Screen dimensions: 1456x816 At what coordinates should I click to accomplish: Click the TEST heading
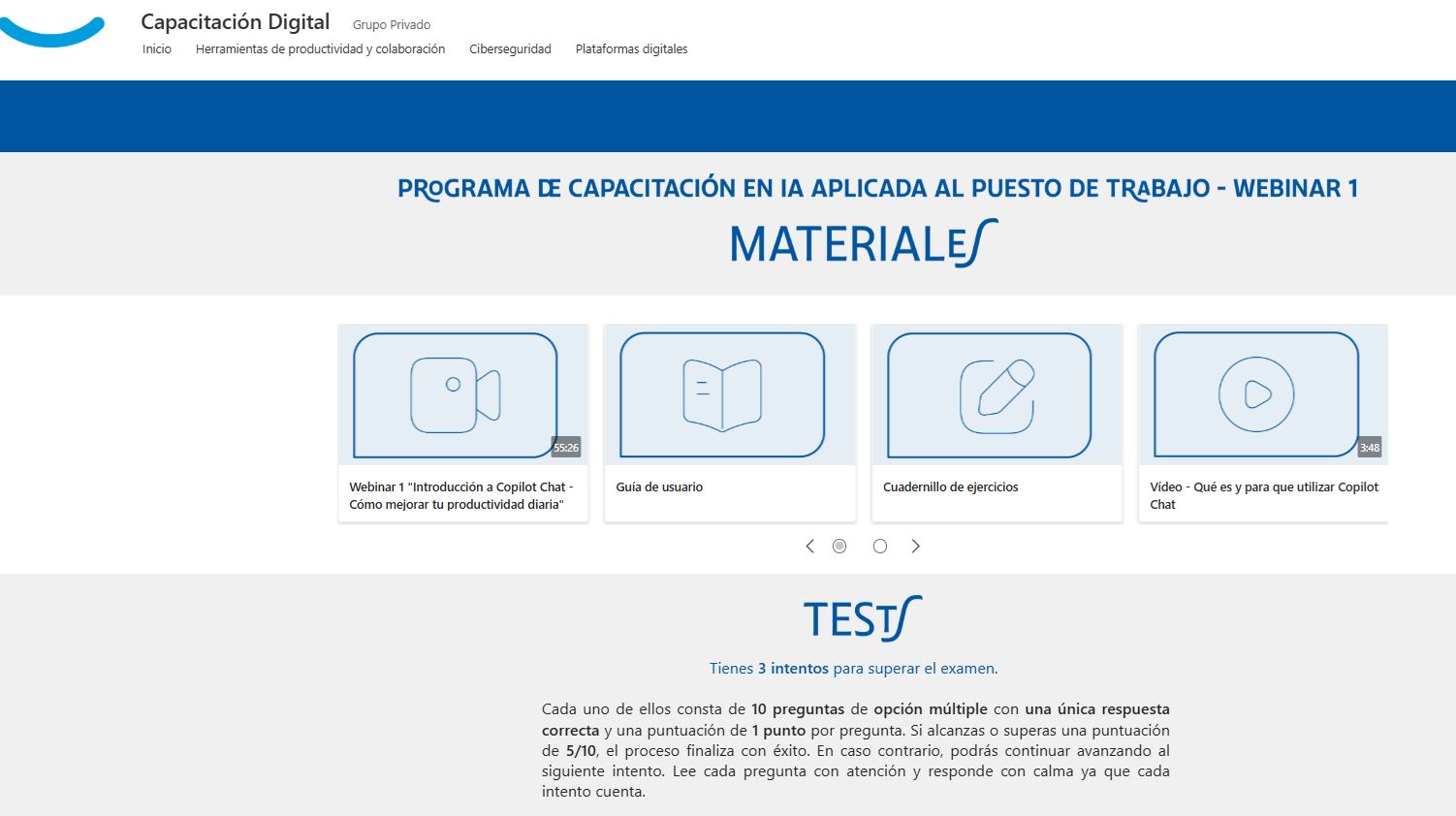pyautogui.click(x=863, y=618)
